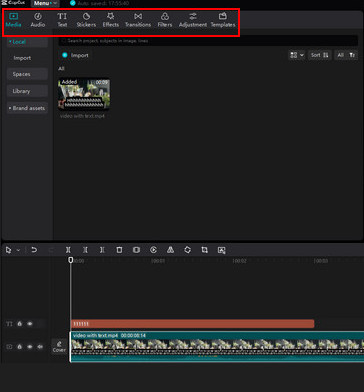Lock the main video track
Viewport: 364px width, 392px height.
tap(19, 347)
